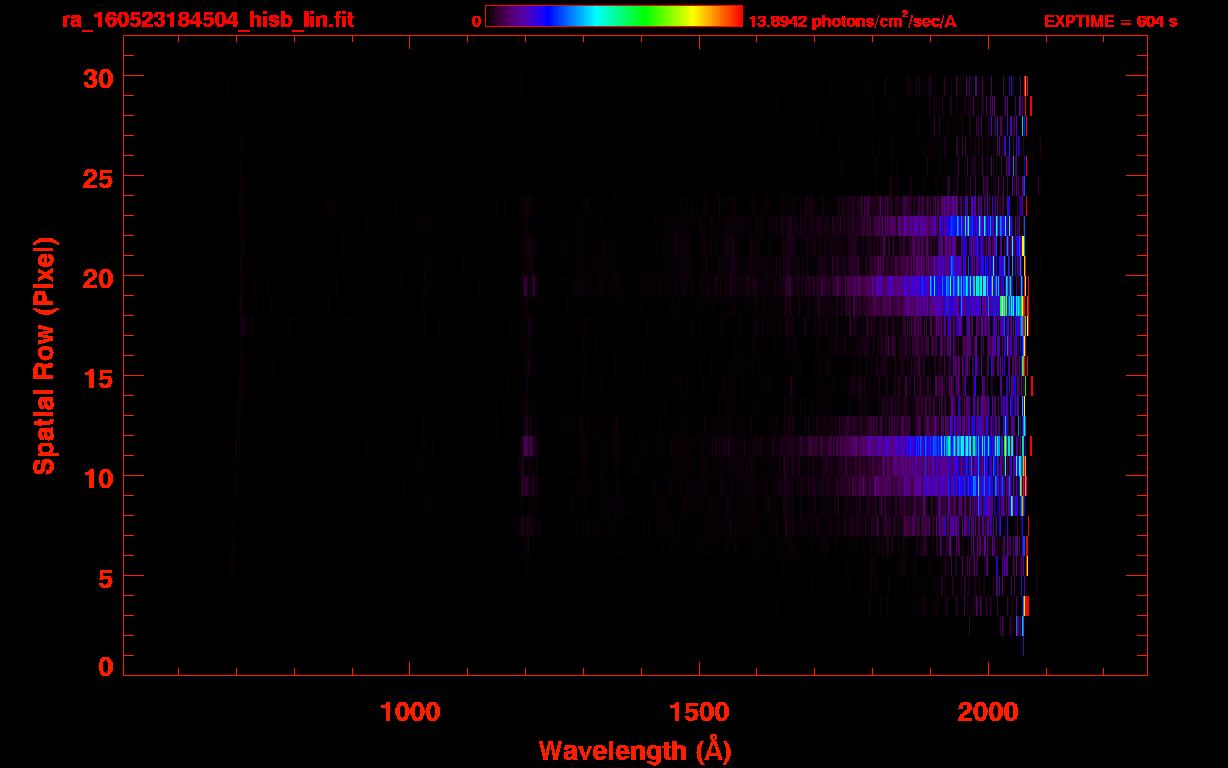This screenshot has width=1228, height=768.
Task: Click the filename ra_160523184504_hisb_lin.fit
Action: tap(207, 20)
